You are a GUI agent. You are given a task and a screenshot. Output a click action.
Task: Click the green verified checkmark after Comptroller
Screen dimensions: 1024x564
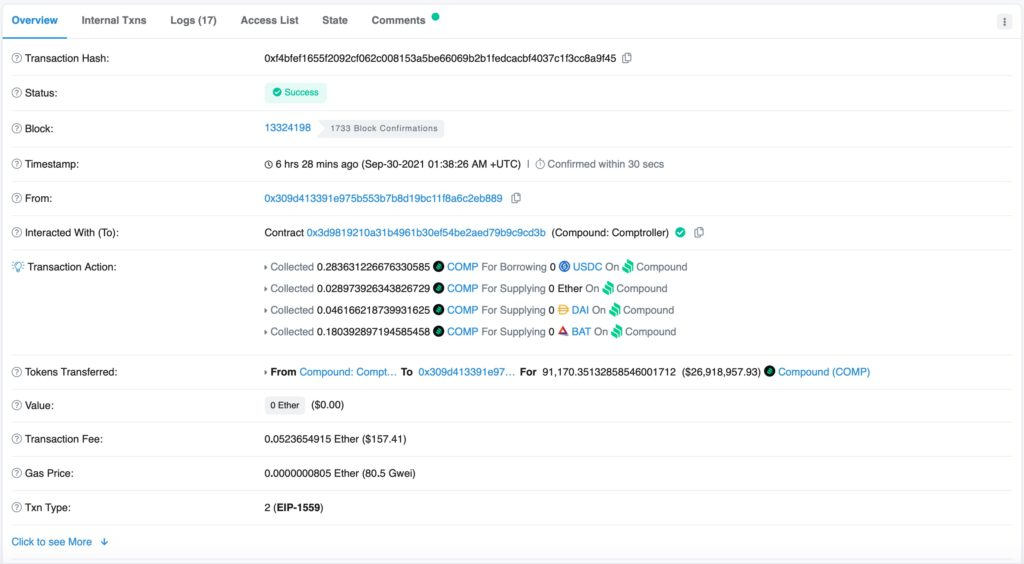click(x=680, y=232)
